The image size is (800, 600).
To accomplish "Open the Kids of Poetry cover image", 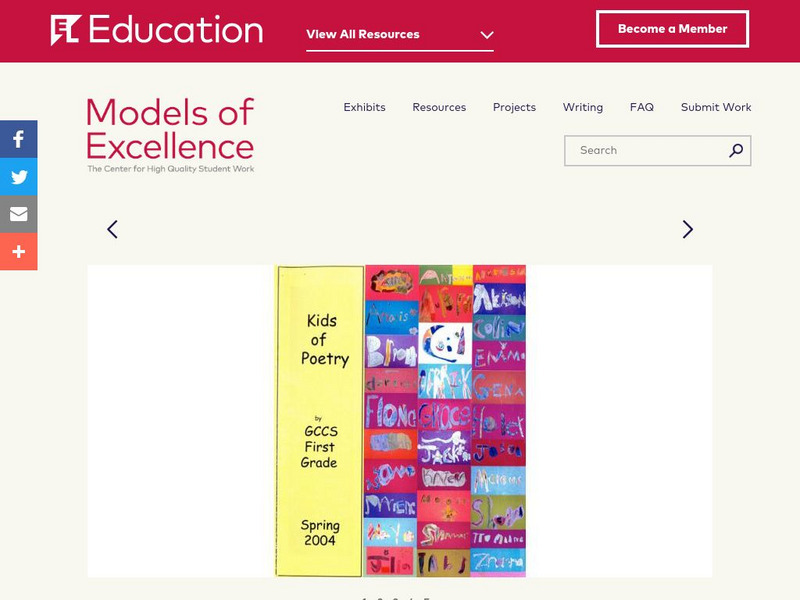I will click(400, 421).
